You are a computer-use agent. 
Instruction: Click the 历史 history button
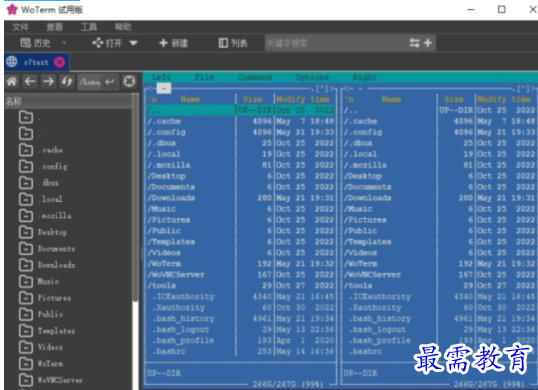tap(35, 43)
